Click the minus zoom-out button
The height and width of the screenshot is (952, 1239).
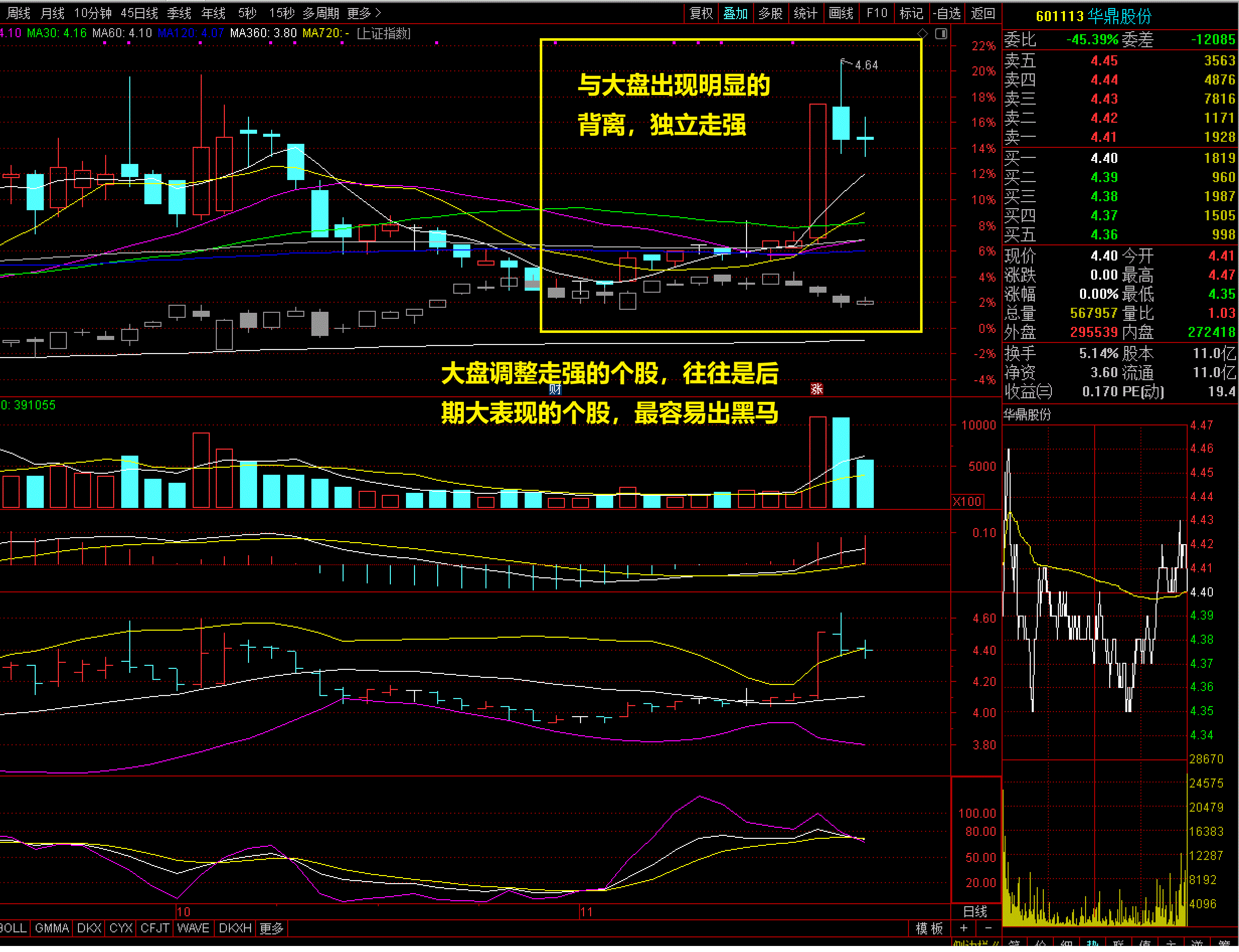988,928
